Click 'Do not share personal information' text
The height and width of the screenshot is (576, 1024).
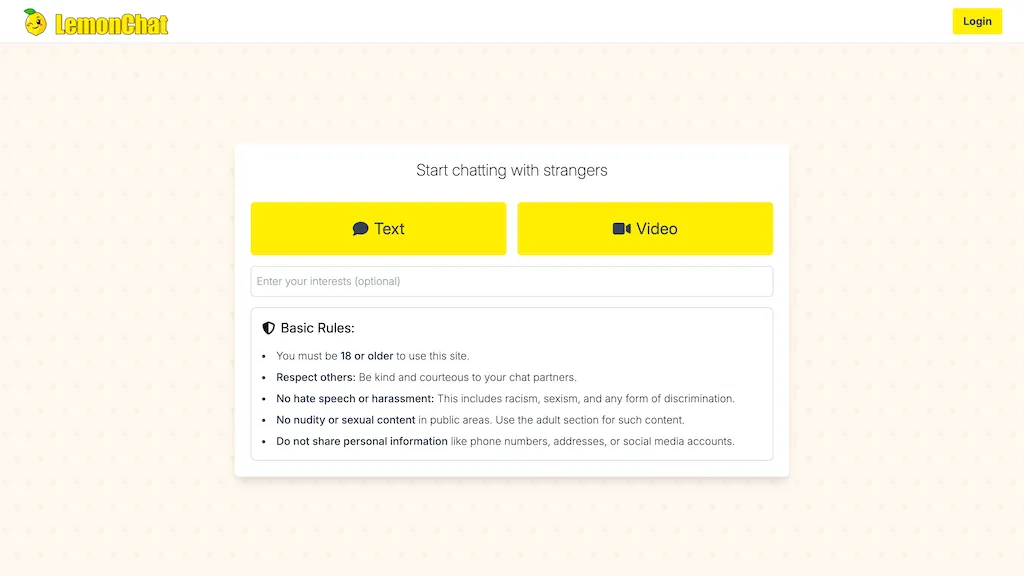[362, 441]
